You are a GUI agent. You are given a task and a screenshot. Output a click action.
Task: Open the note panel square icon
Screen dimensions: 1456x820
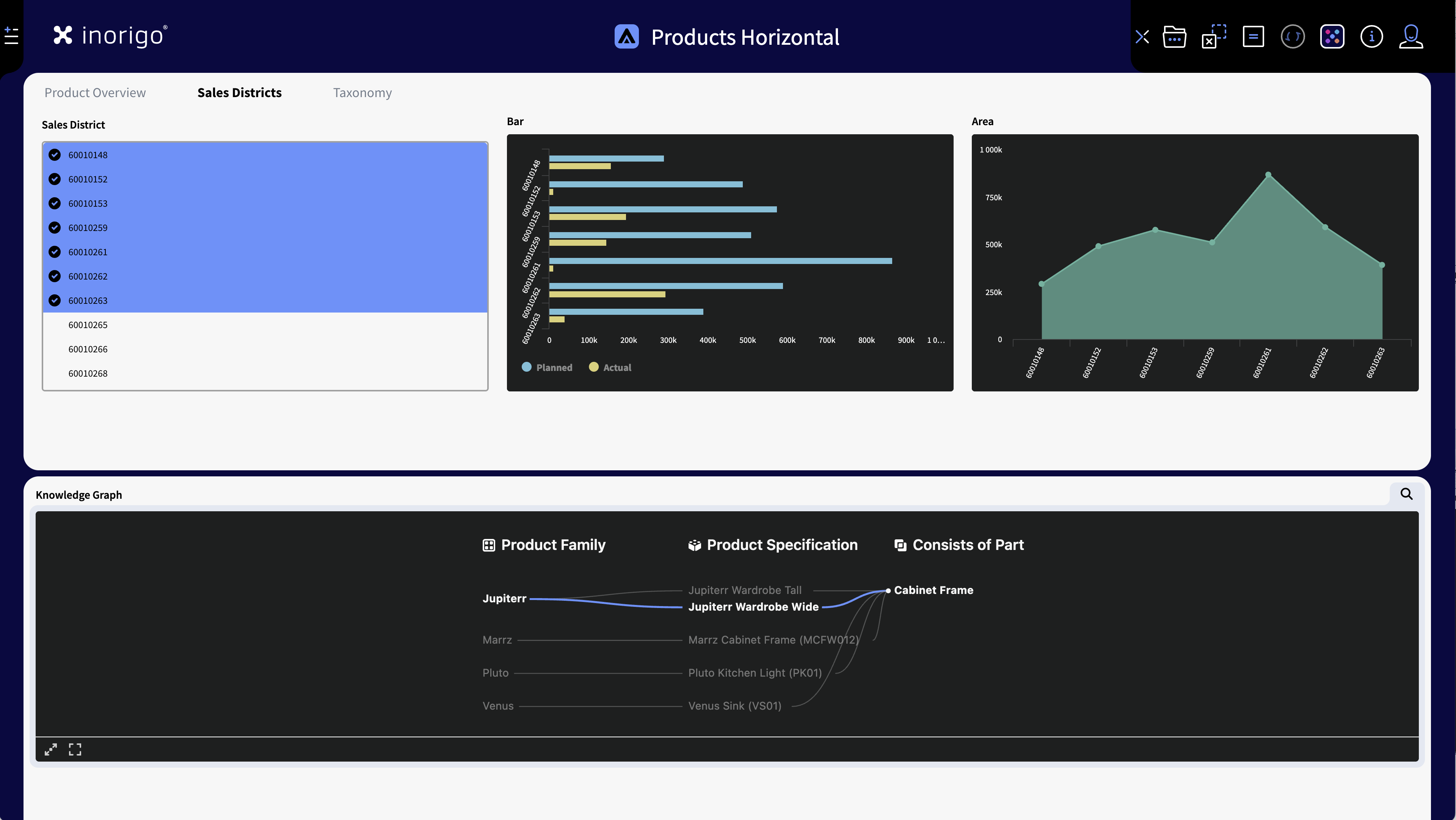point(1253,37)
